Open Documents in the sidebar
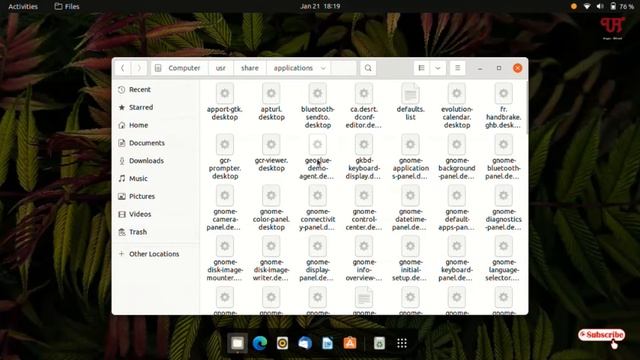The height and width of the screenshot is (360, 640). pyautogui.click(x=156, y=143)
